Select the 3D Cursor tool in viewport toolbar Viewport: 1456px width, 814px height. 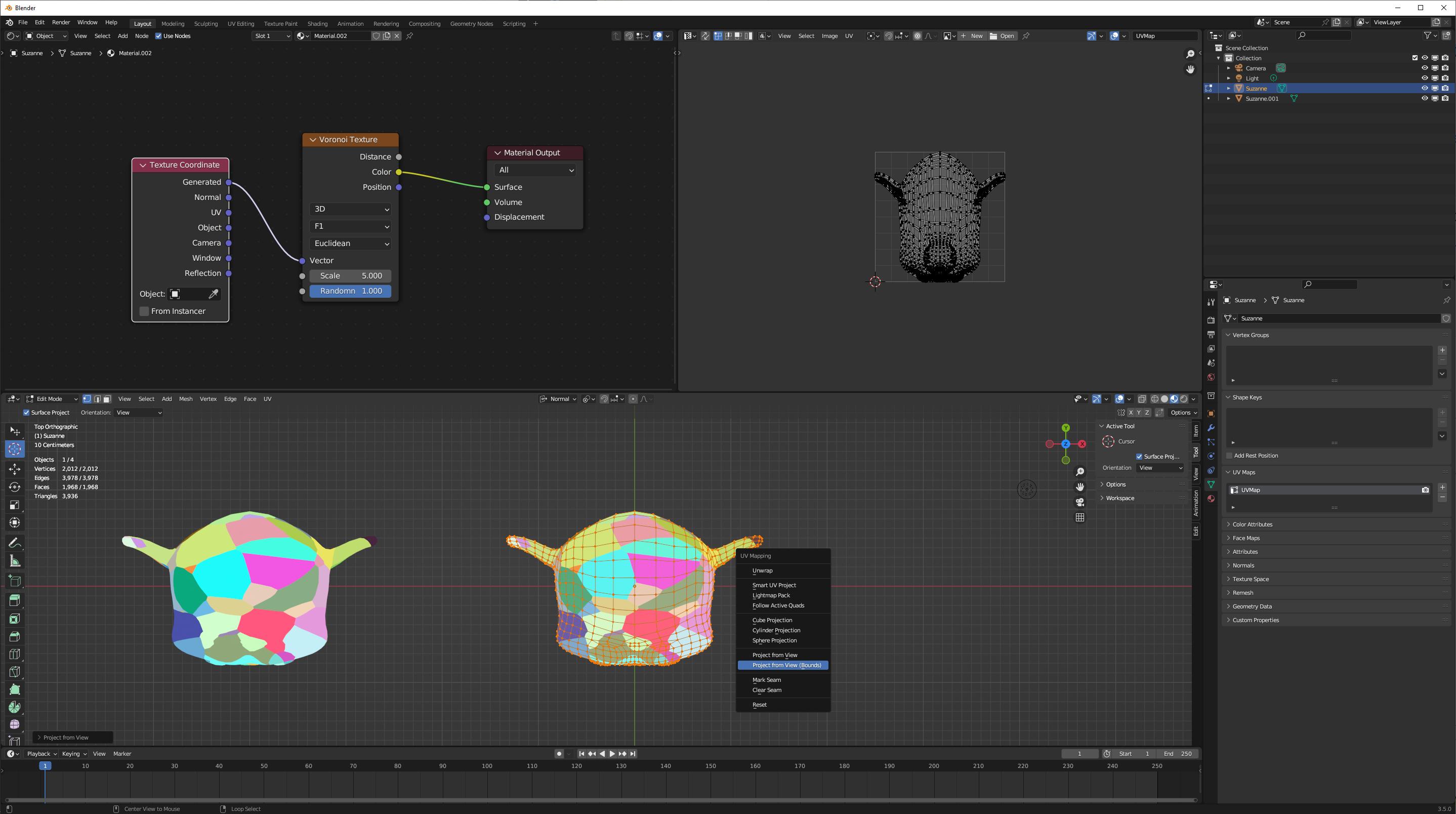tap(15, 450)
